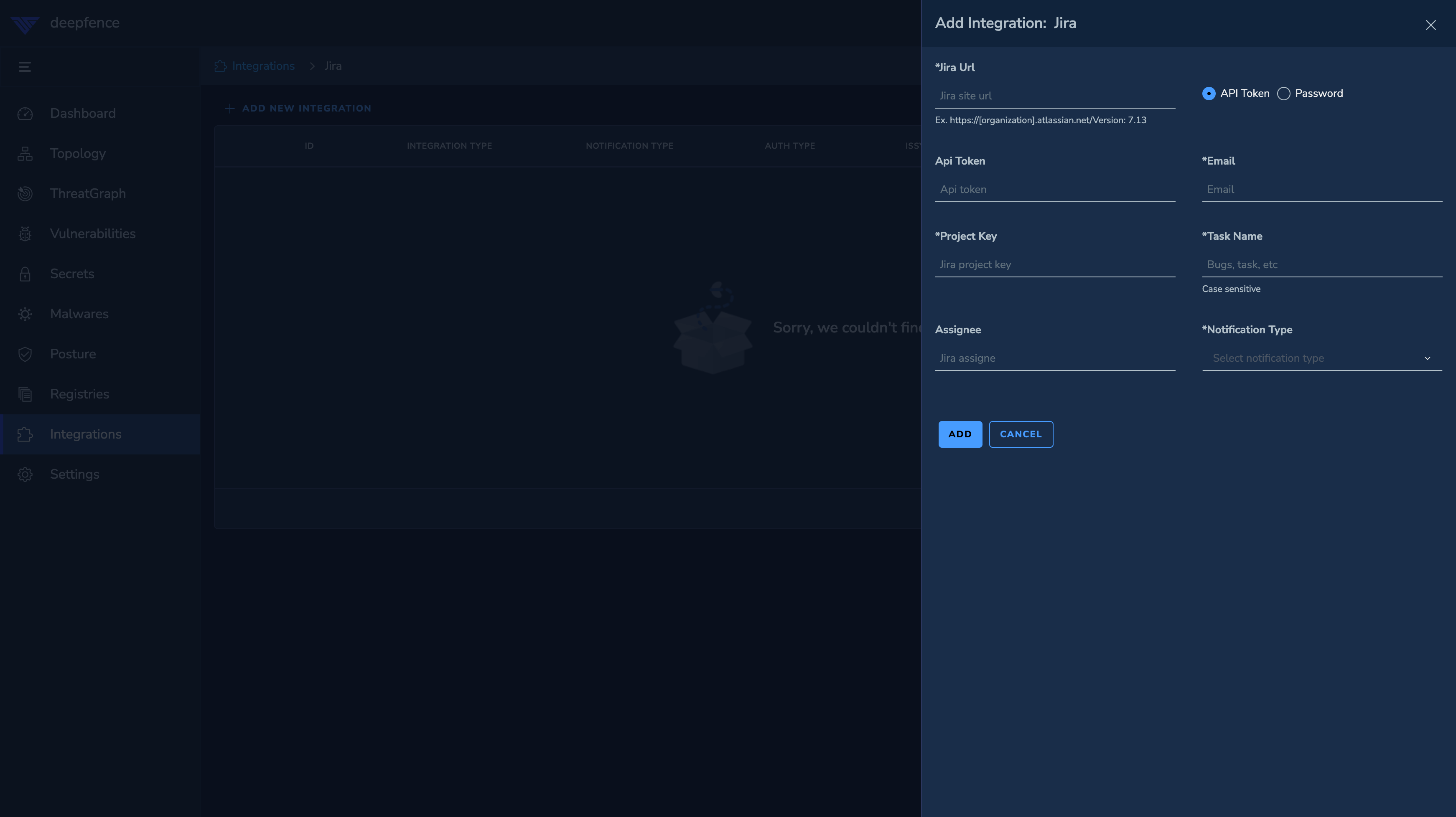1456x817 pixels.
Task: Click the Registries stack icon
Action: coord(25,394)
